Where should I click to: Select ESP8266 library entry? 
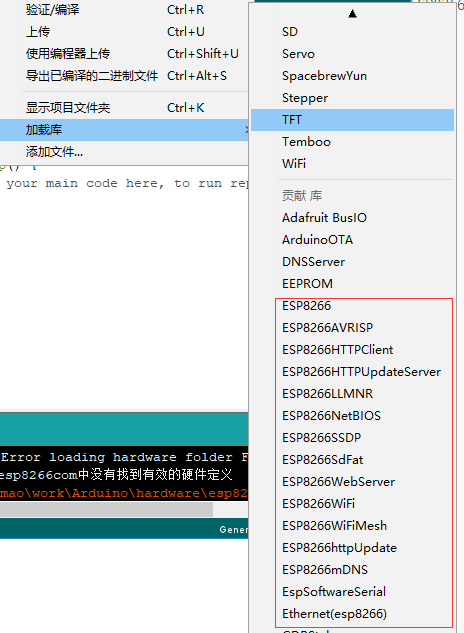(353, 306)
